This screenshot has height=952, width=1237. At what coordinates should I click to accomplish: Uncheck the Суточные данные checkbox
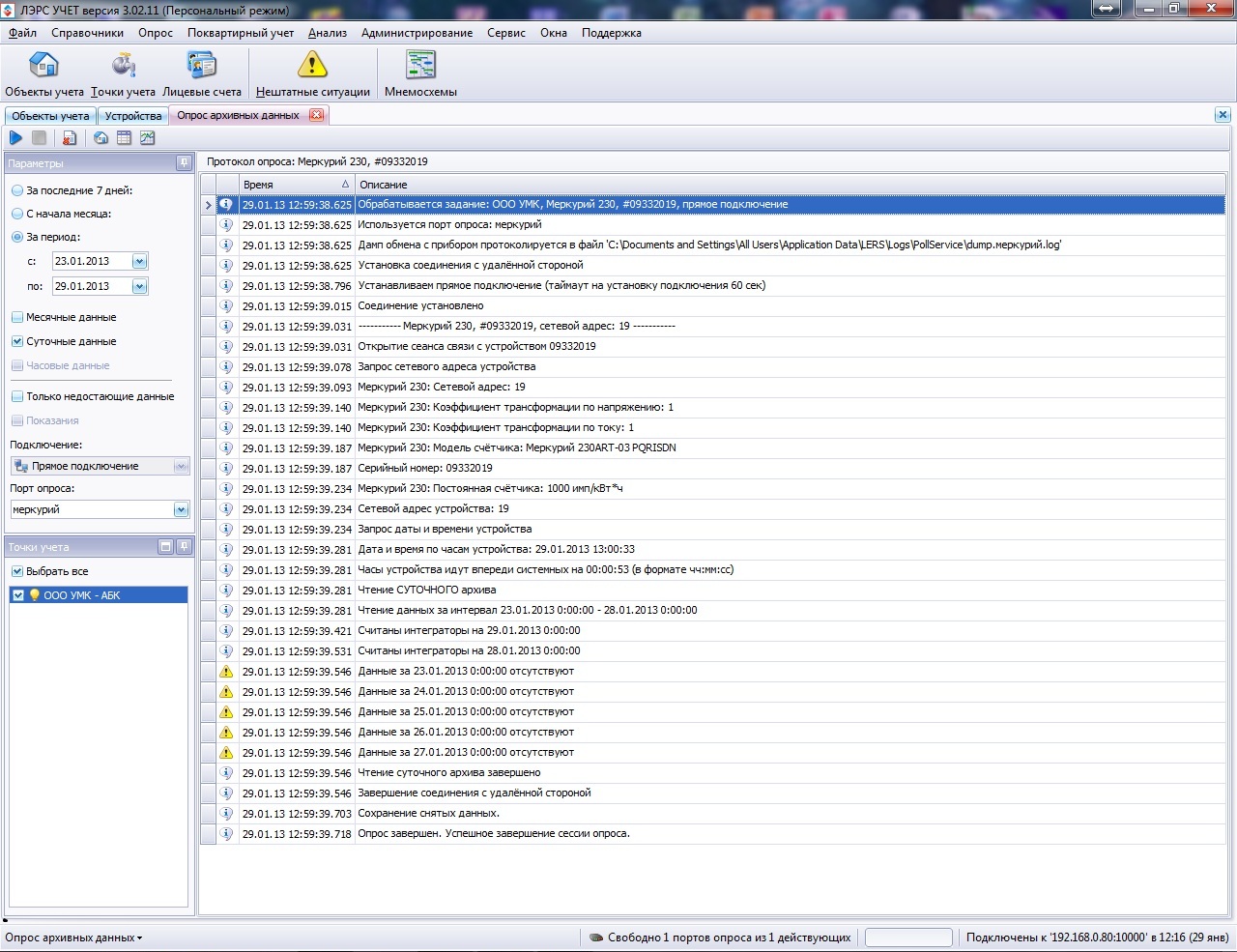[17, 341]
